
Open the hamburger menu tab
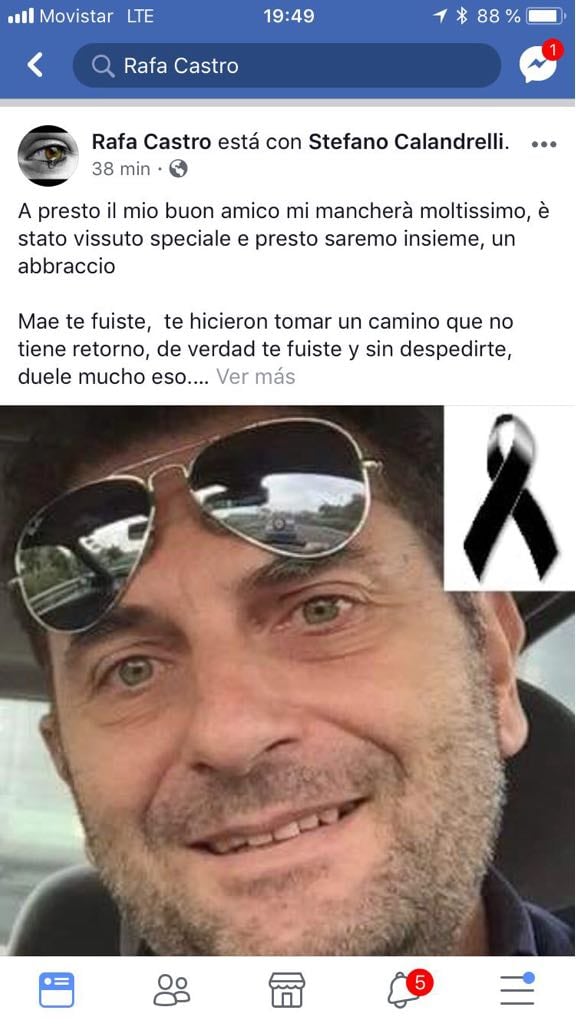pyautogui.click(x=518, y=989)
